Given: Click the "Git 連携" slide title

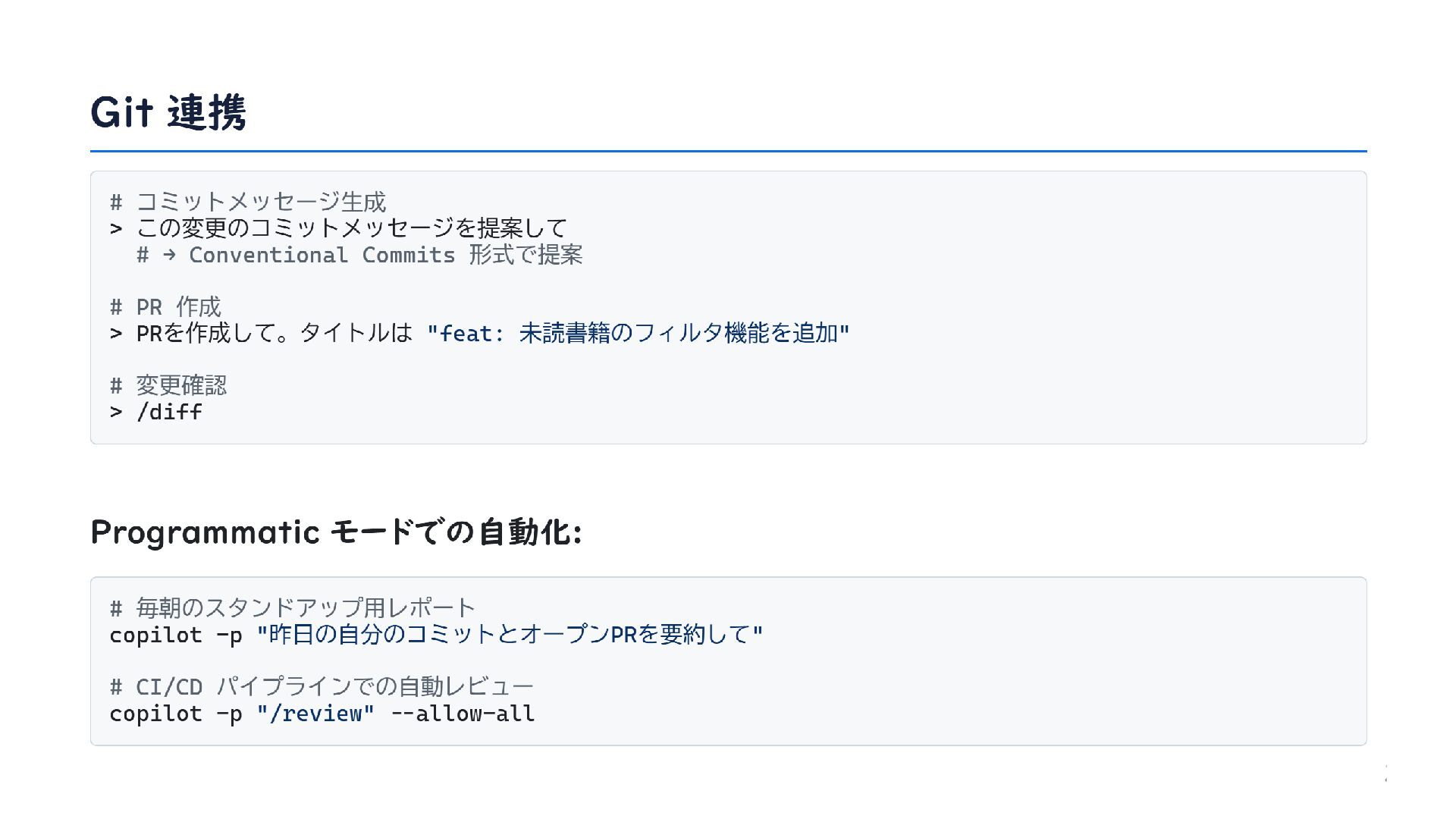Looking at the screenshot, I should point(168,112).
